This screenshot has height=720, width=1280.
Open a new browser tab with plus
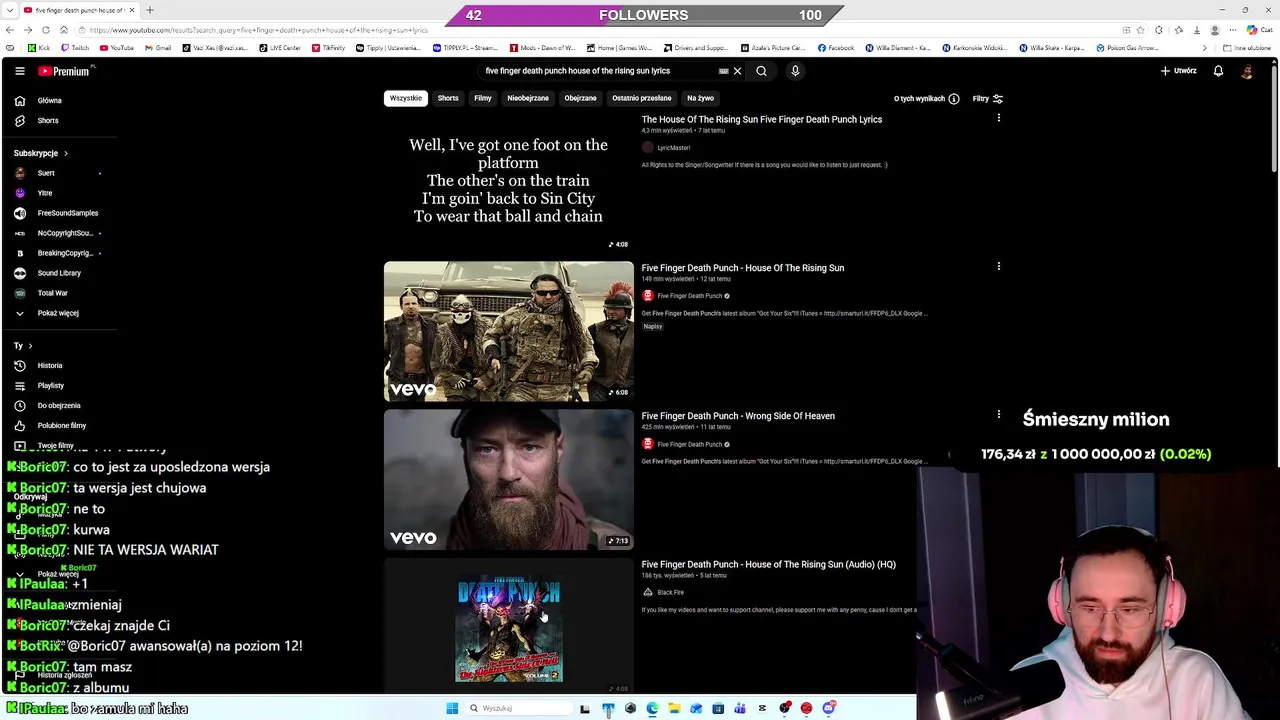pos(149,10)
